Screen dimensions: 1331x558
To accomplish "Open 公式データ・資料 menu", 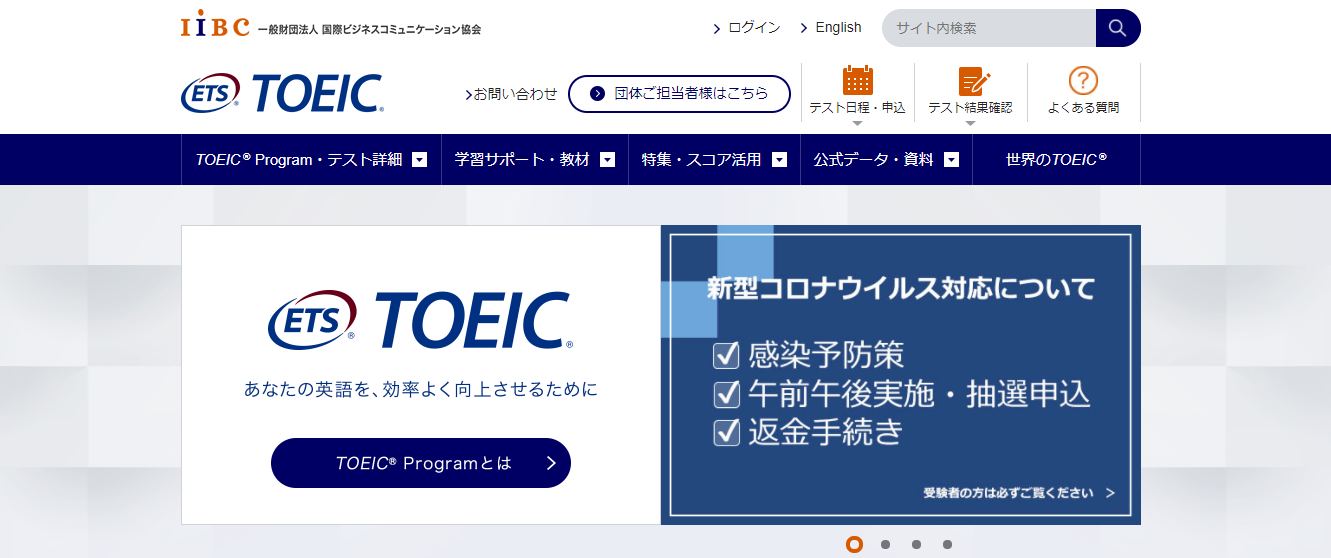I will pyautogui.click(x=886, y=159).
